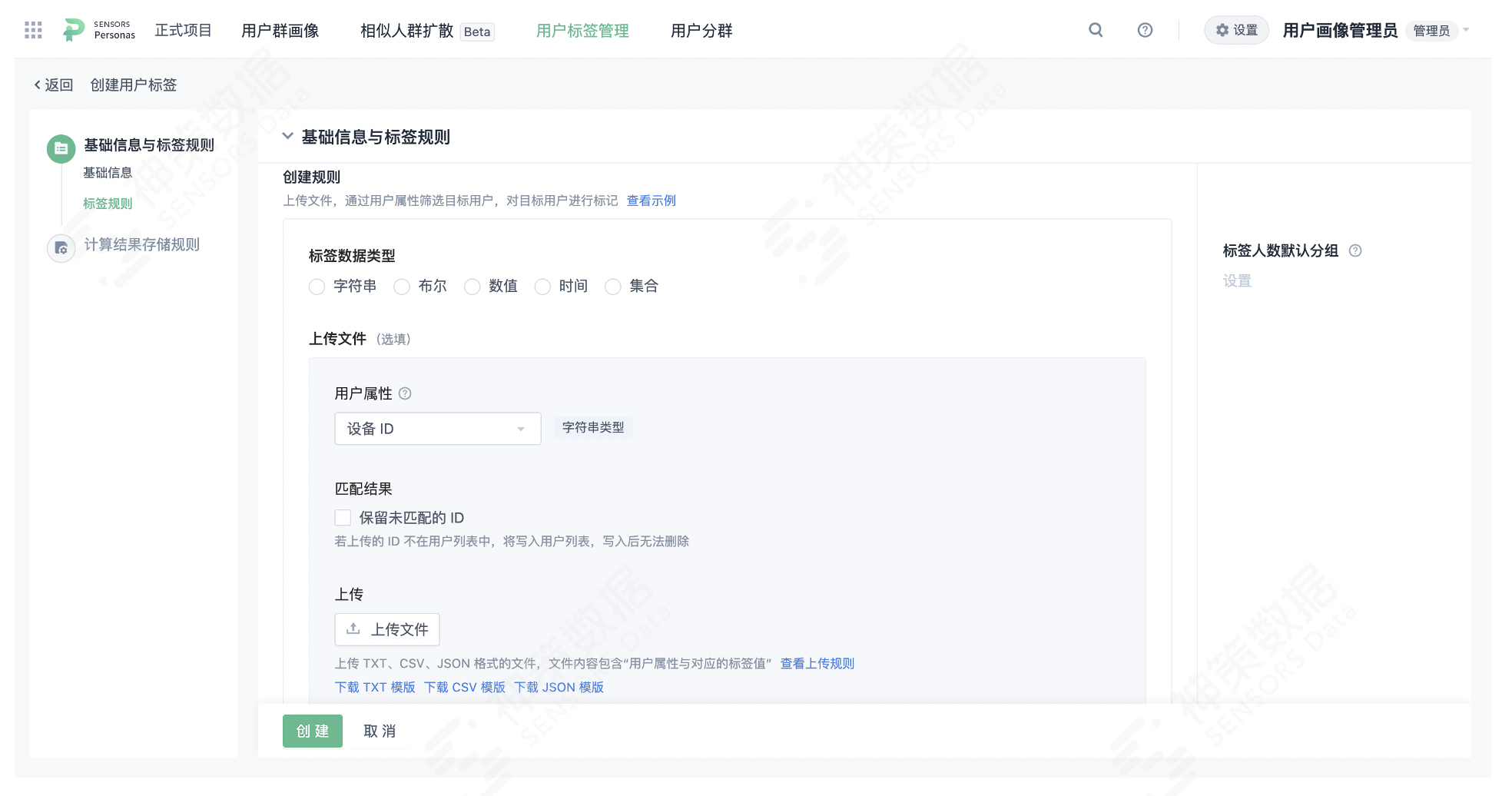1512x796 pixels.
Task: Select the 布尔 data type radio
Action: pyautogui.click(x=401, y=287)
